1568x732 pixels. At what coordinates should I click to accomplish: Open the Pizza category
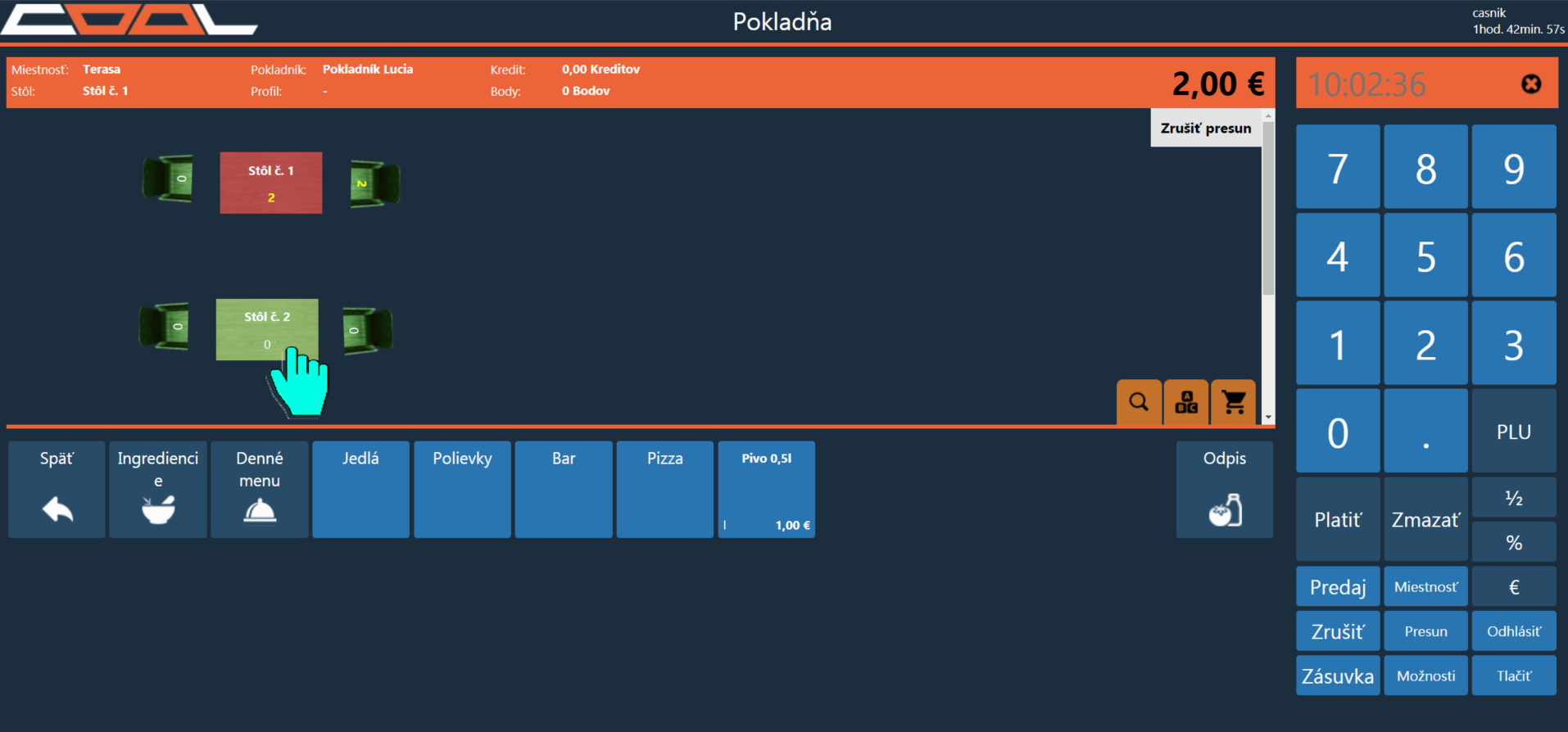664,490
